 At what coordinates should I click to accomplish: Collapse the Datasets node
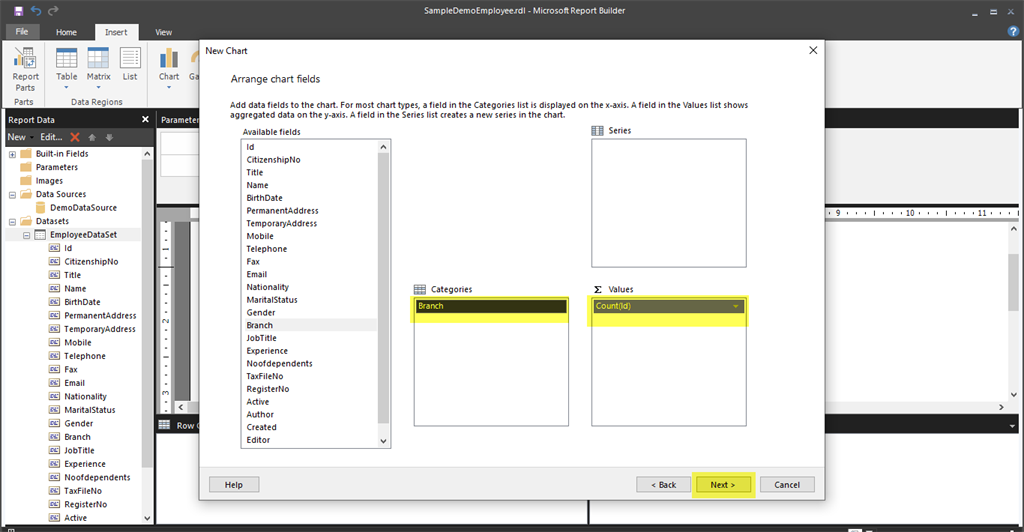pos(12,221)
